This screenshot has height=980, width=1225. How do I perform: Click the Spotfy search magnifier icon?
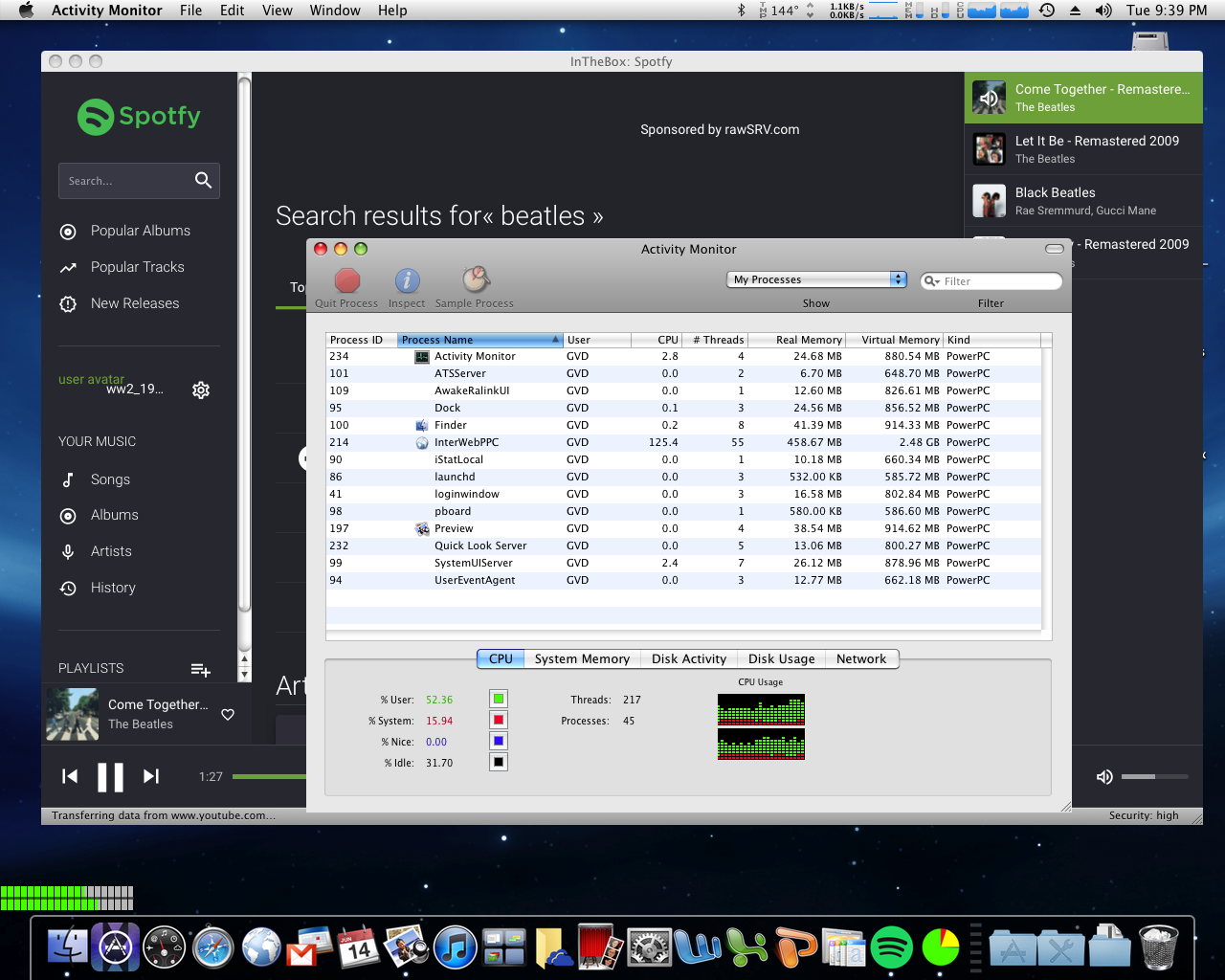coord(203,180)
